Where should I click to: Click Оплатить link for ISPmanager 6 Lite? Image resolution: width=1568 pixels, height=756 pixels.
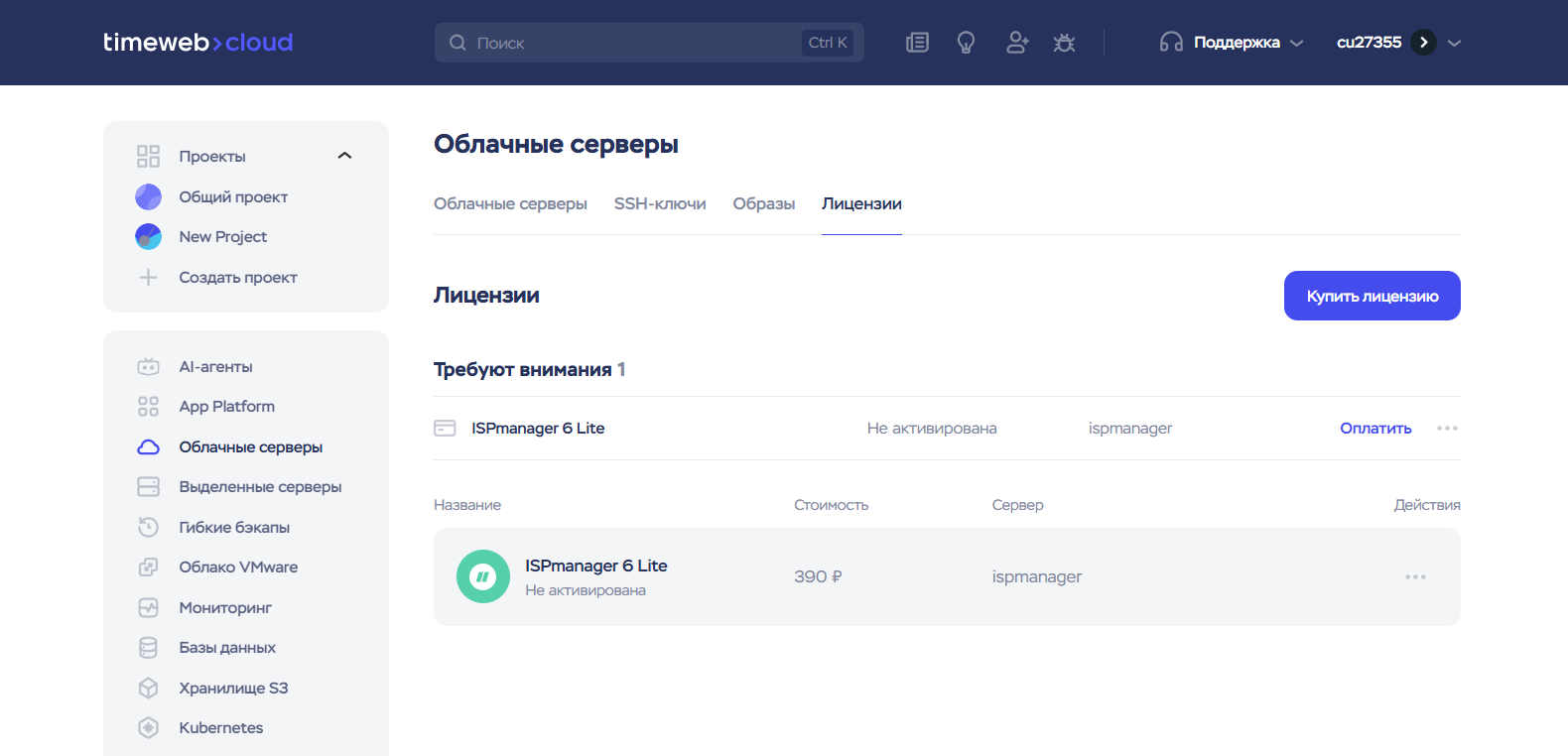point(1375,429)
